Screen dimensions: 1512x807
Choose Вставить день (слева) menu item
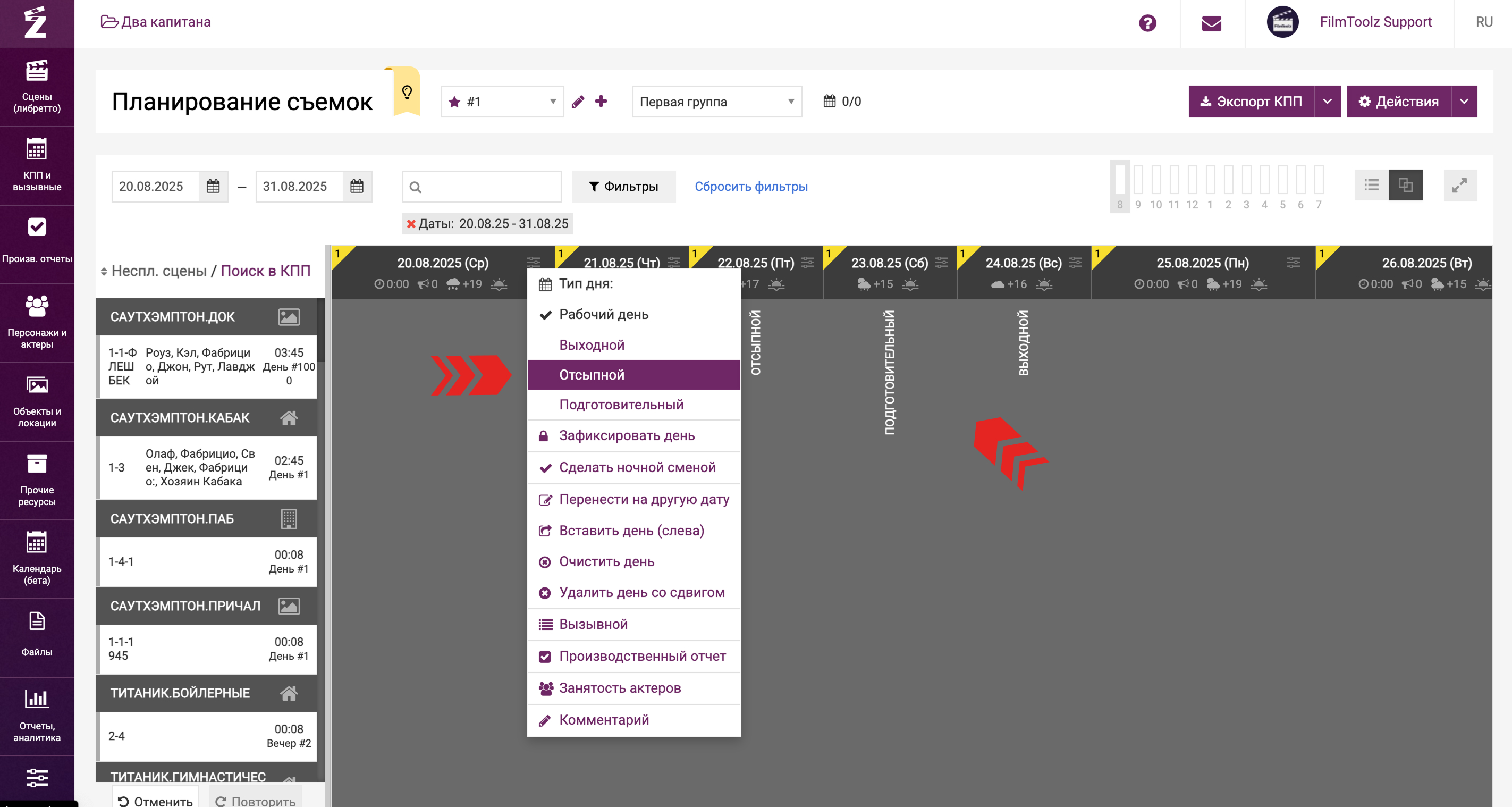tap(634, 531)
